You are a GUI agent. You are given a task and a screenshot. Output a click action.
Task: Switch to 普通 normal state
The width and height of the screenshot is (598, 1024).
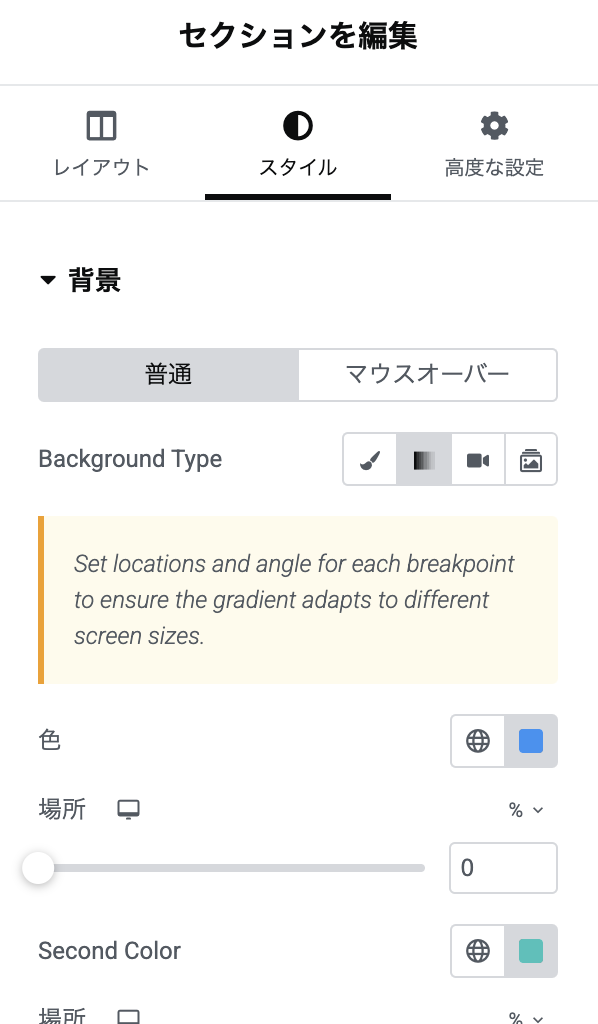coord(168,375)
